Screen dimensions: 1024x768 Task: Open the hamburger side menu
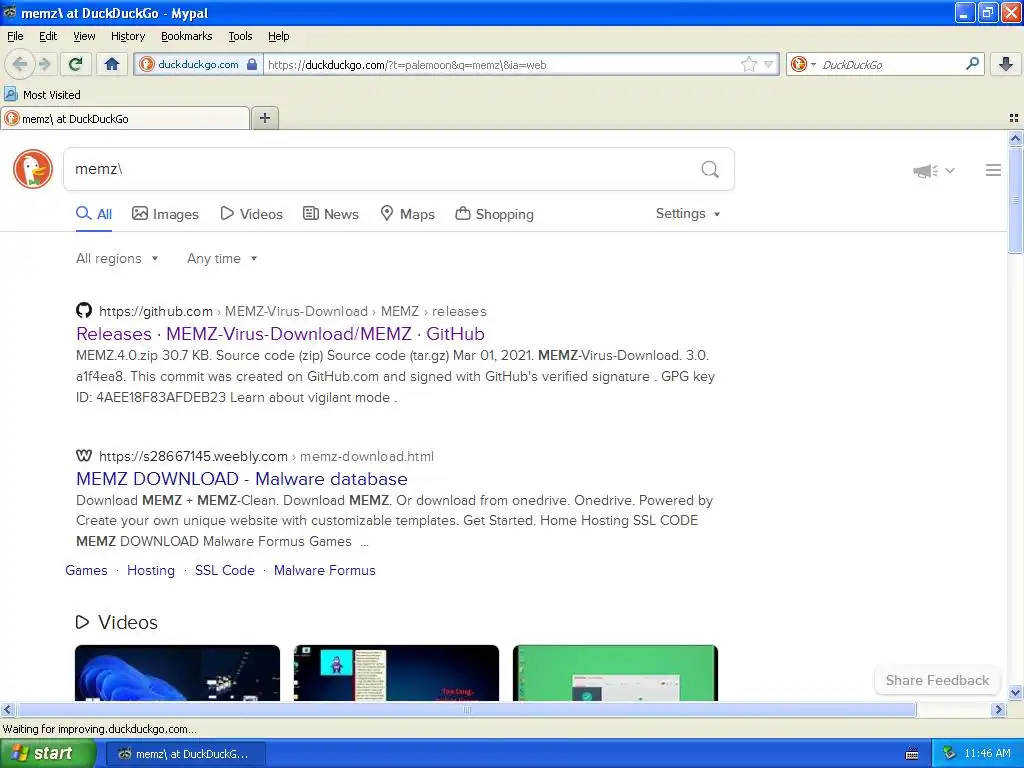point(993,170)
